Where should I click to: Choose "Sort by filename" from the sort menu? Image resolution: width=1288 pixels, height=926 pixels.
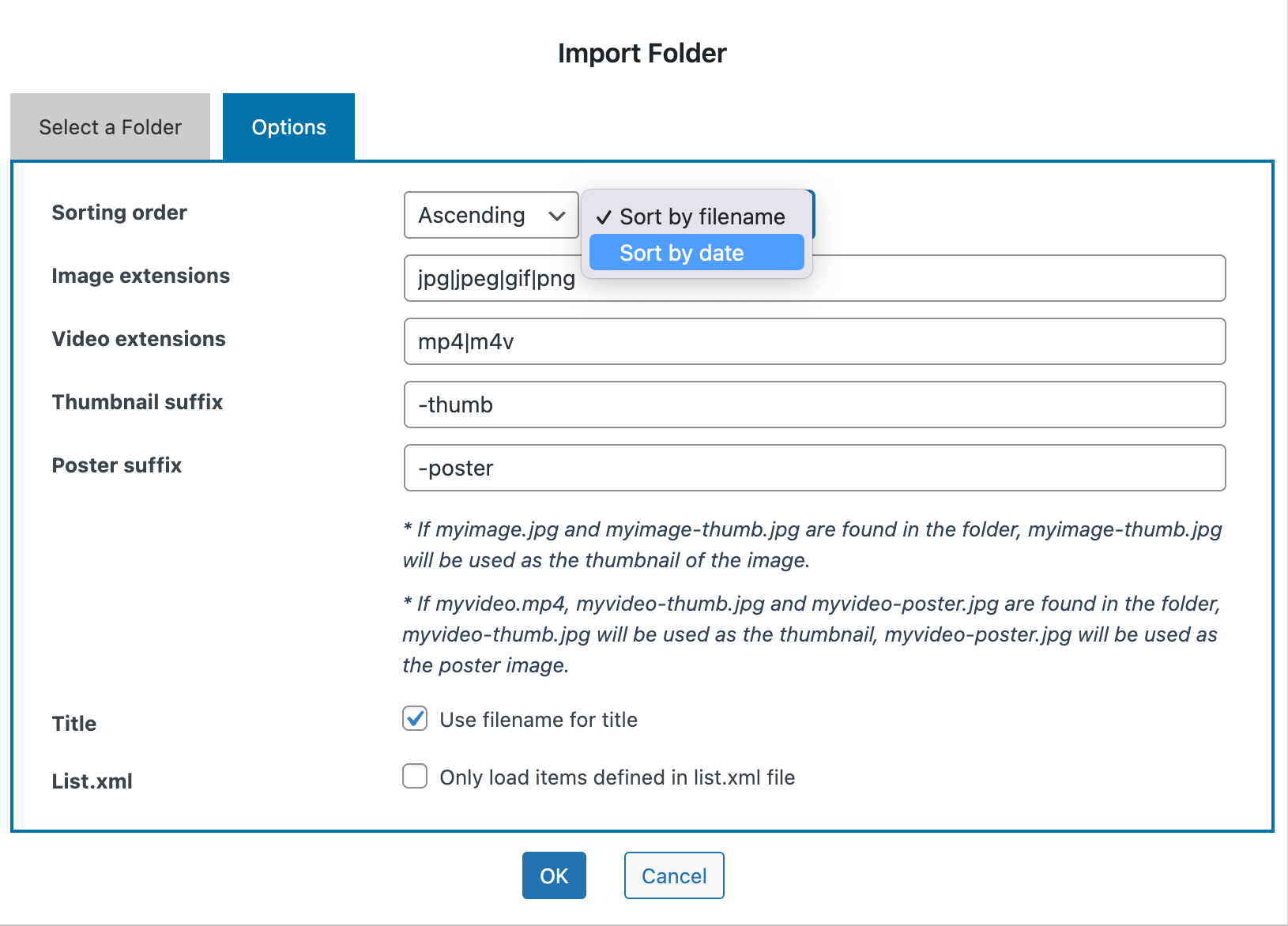702,216
